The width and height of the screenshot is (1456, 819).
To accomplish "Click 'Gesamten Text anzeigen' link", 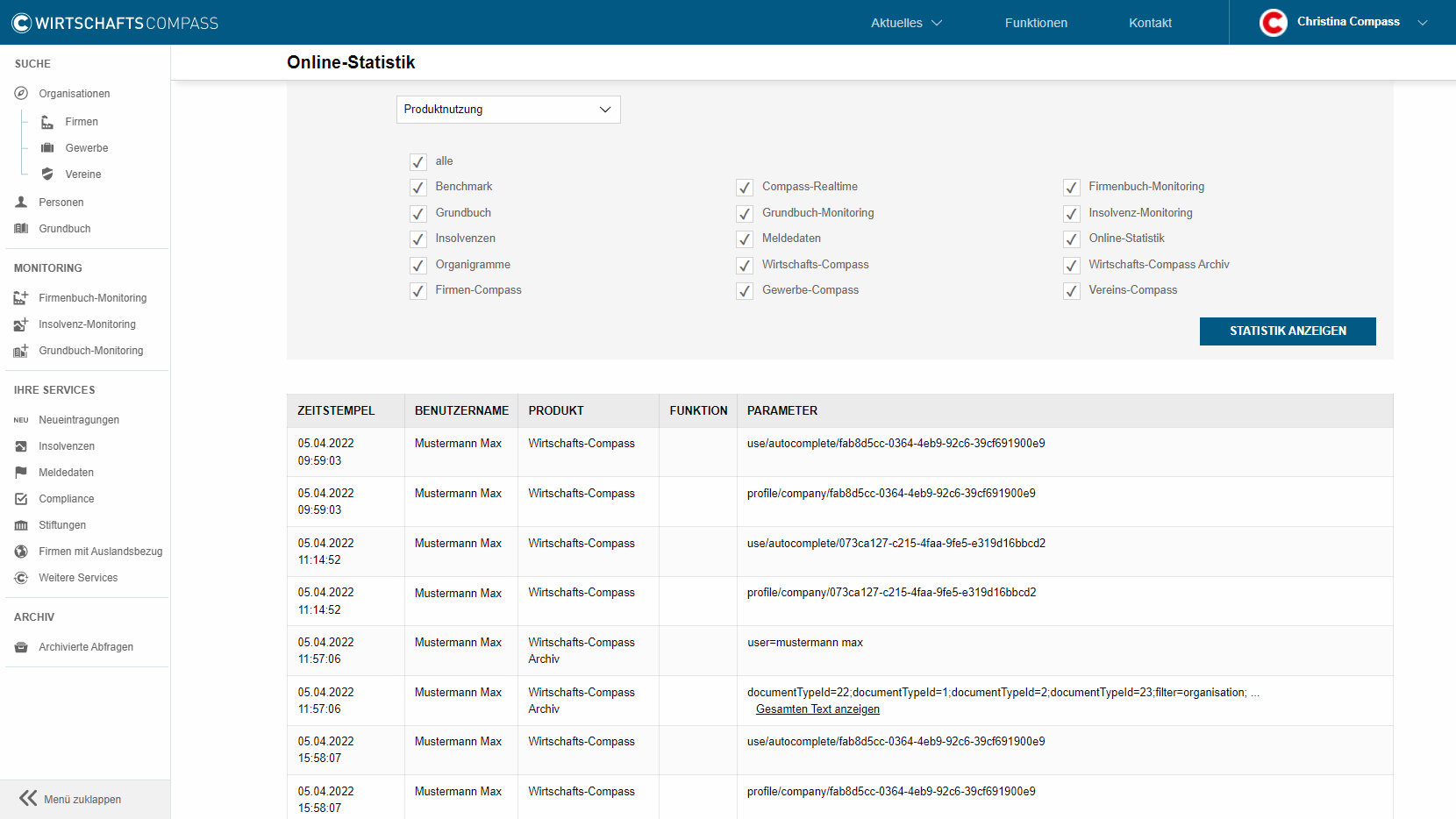I will (817, 709).
